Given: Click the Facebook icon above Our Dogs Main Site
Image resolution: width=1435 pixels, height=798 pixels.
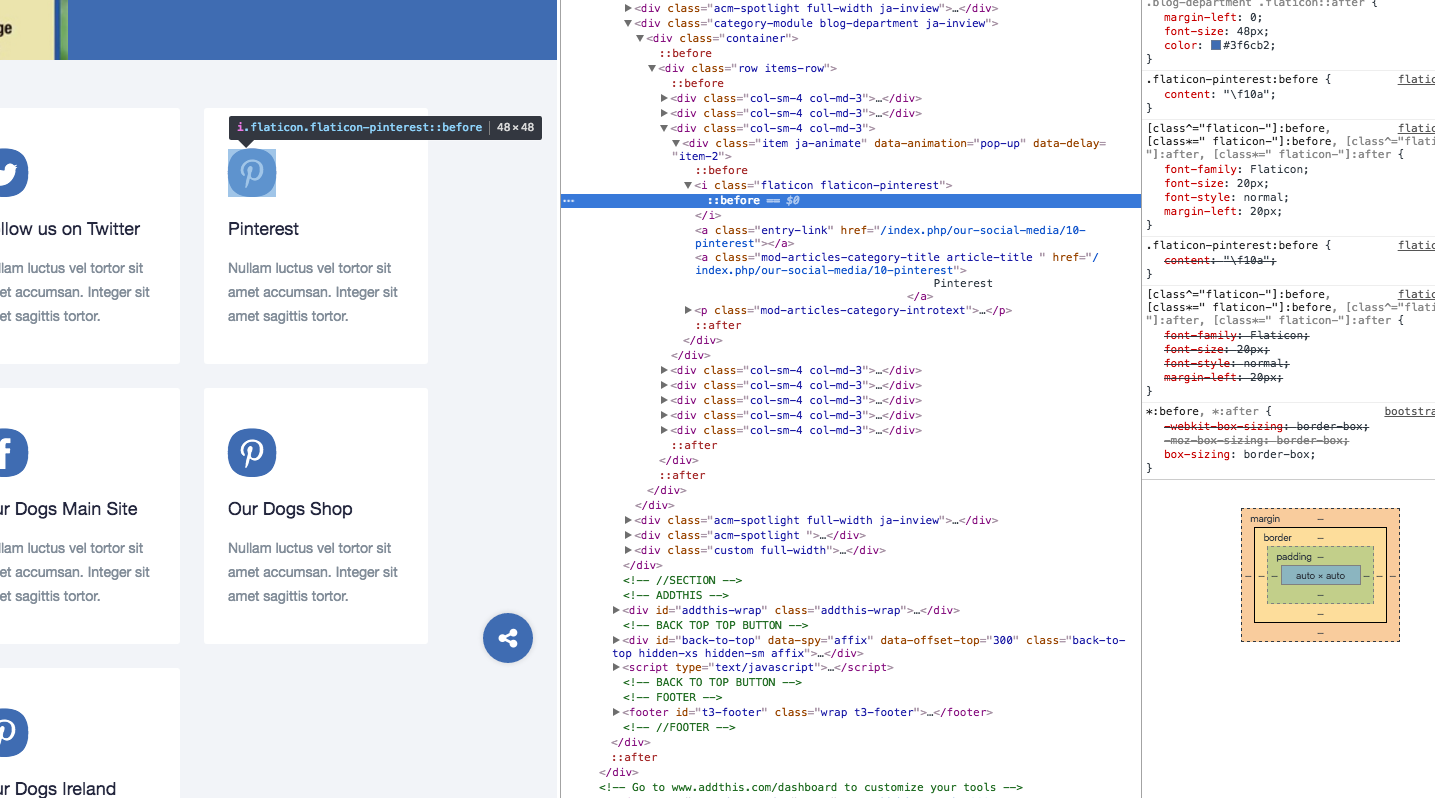Looking at the screenshot, I should [10, 453].
